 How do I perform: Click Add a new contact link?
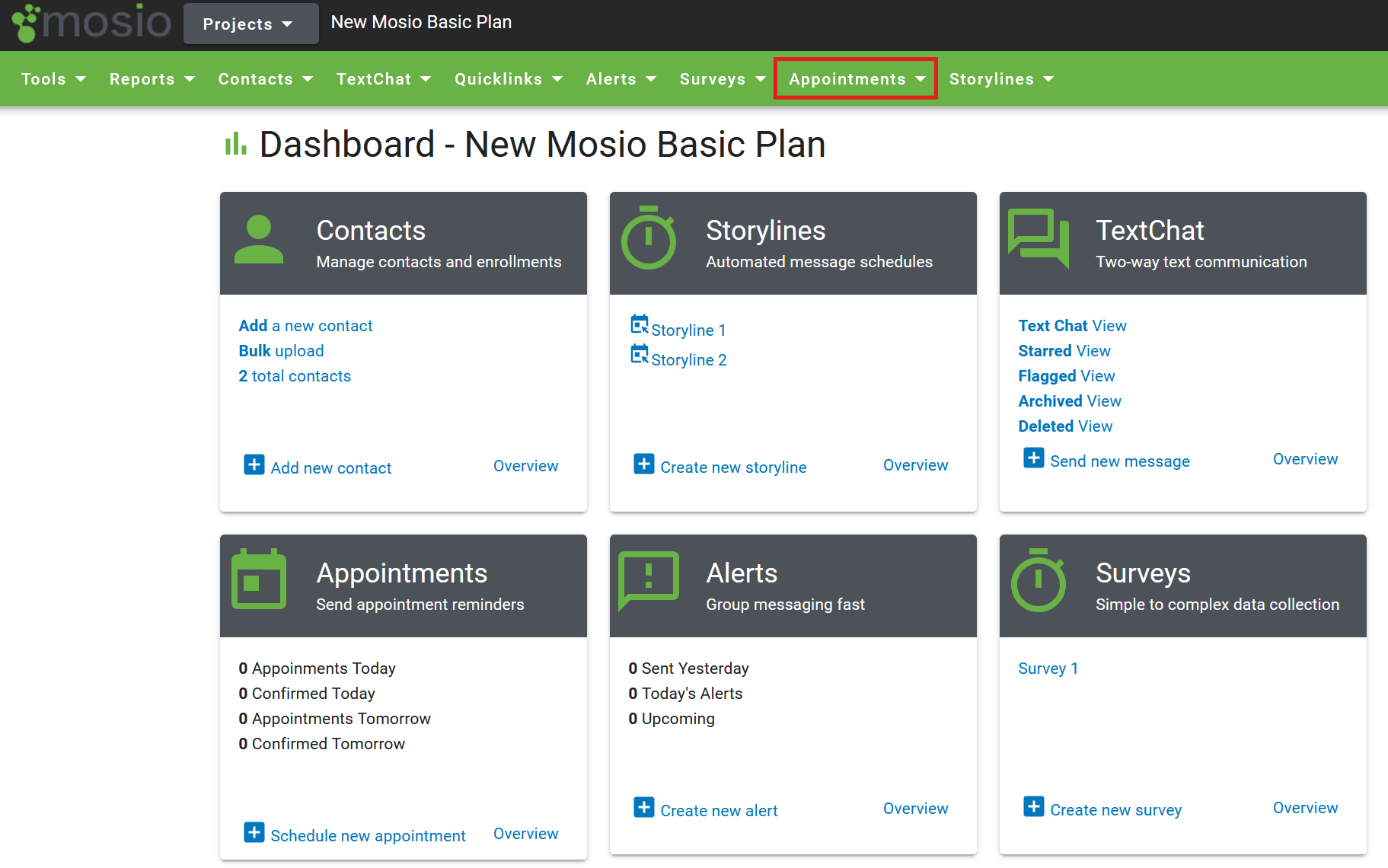tap(305, 326)
